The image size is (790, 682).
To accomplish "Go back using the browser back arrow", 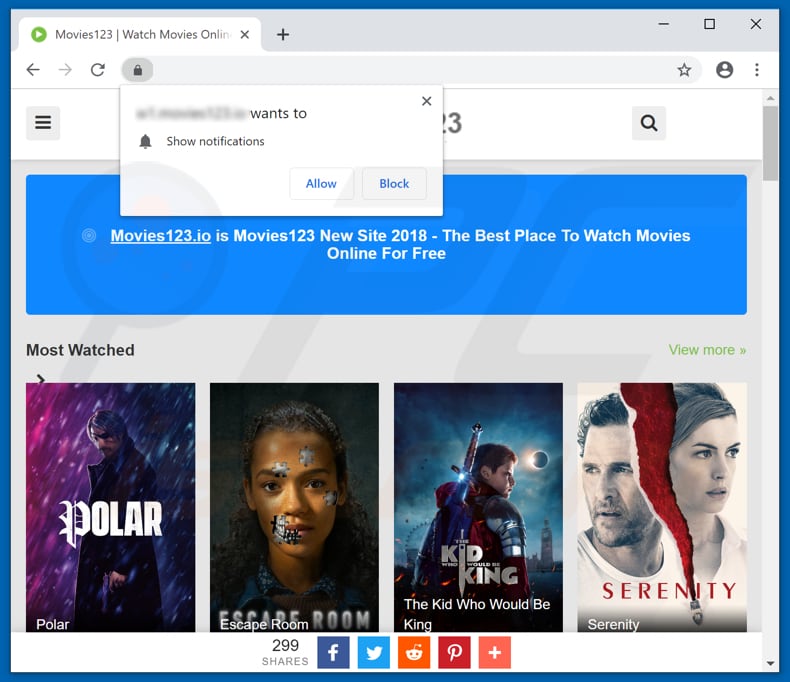I will [33, 70].
